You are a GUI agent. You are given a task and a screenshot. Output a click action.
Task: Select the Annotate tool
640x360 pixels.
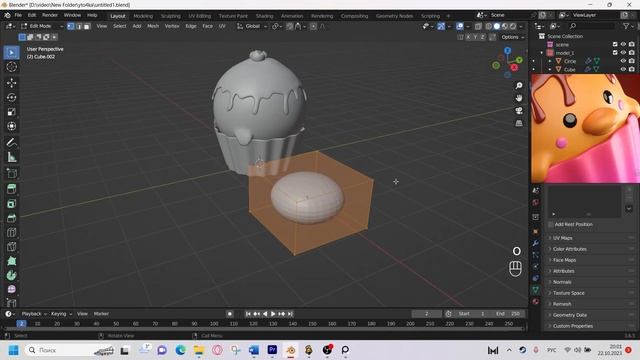pos(11,142)
